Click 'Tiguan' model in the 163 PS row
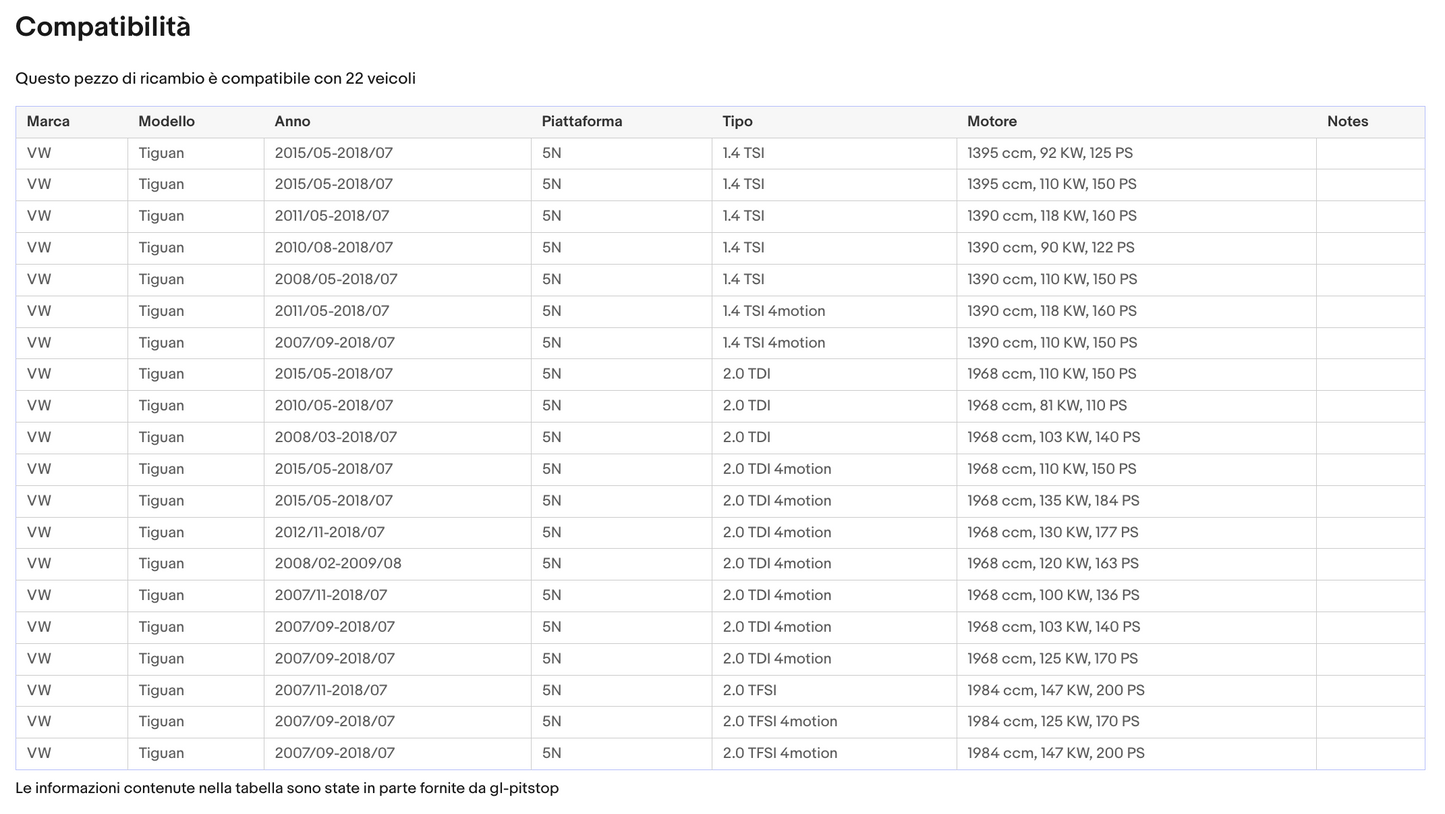This screenshot has width=1445, height=814. pyautogui.click(x=161, y=563)
